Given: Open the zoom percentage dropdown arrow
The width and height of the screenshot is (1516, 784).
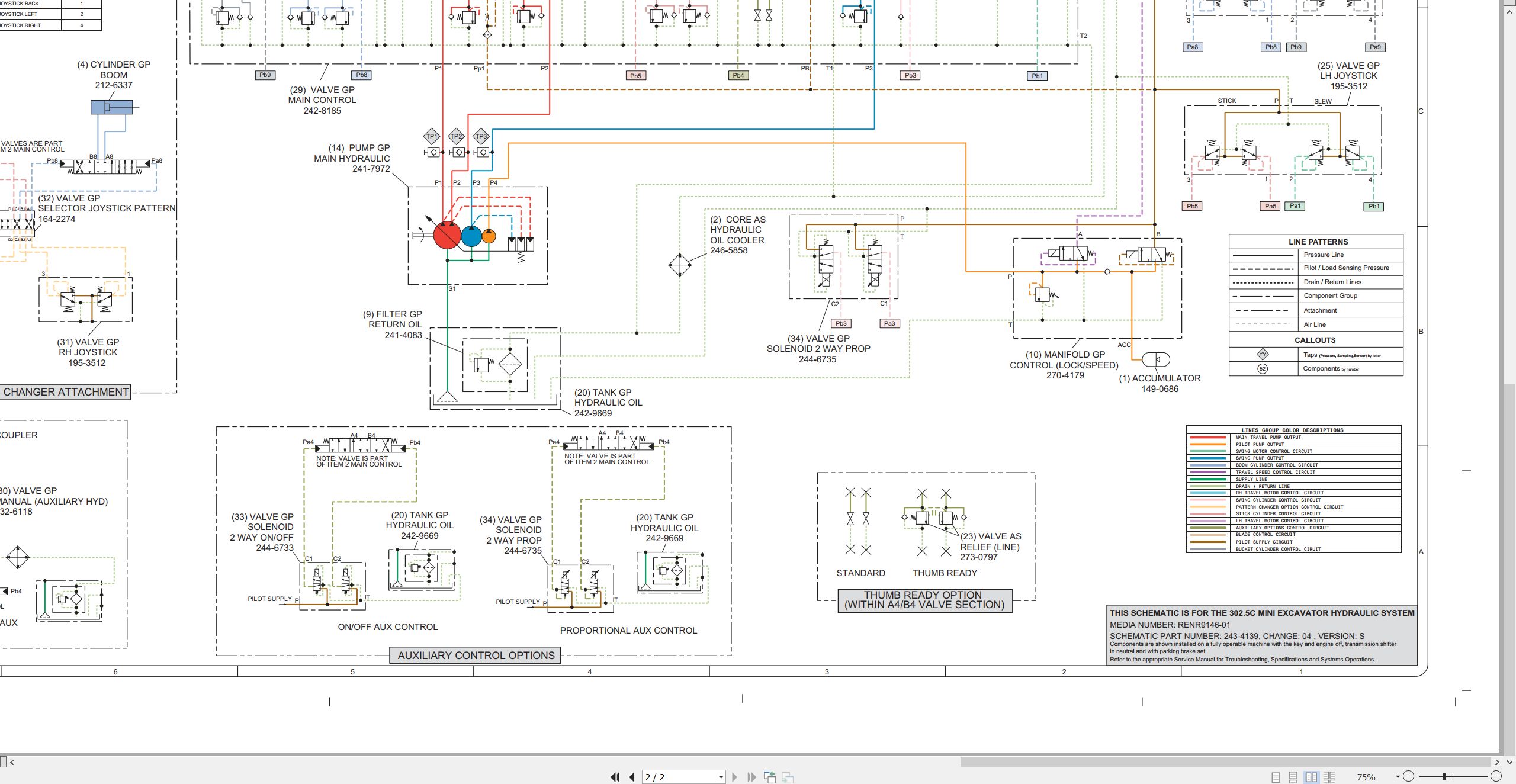Looking at the screenshot, I should [x=1398, y=777].
